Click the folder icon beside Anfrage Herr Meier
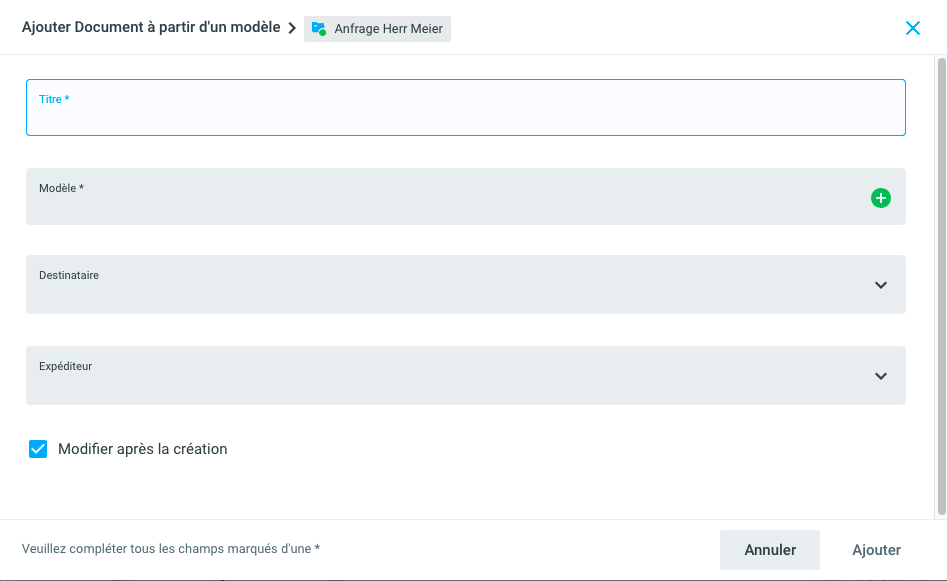 point(319,29)
